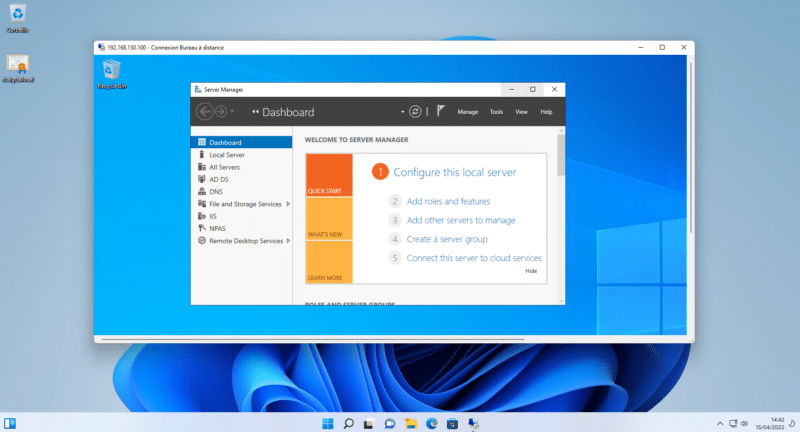The width and height of the screenshot is (800, 432).
Task: Open the Manage menu
Action: point(467,112)
